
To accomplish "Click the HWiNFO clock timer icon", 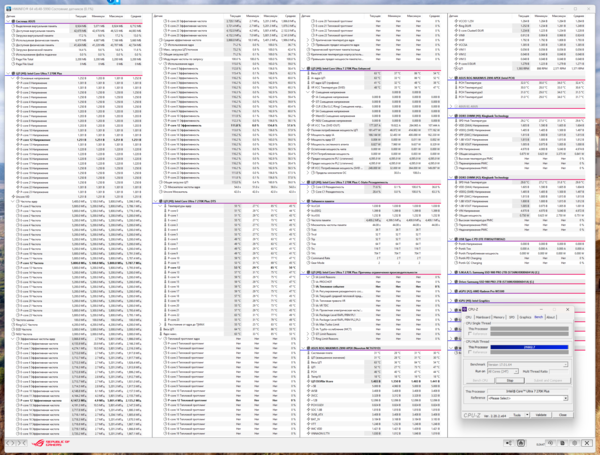I will pos(551,443).
